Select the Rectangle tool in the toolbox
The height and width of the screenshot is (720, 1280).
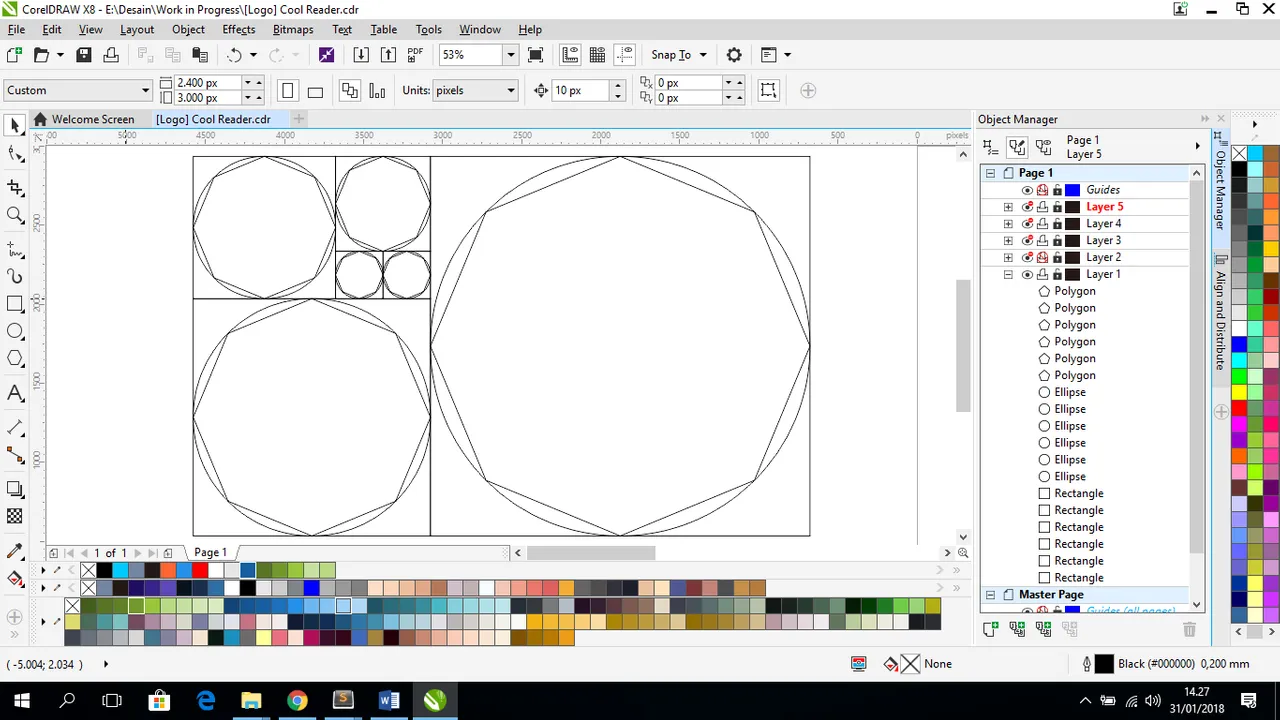click(15, 304)
